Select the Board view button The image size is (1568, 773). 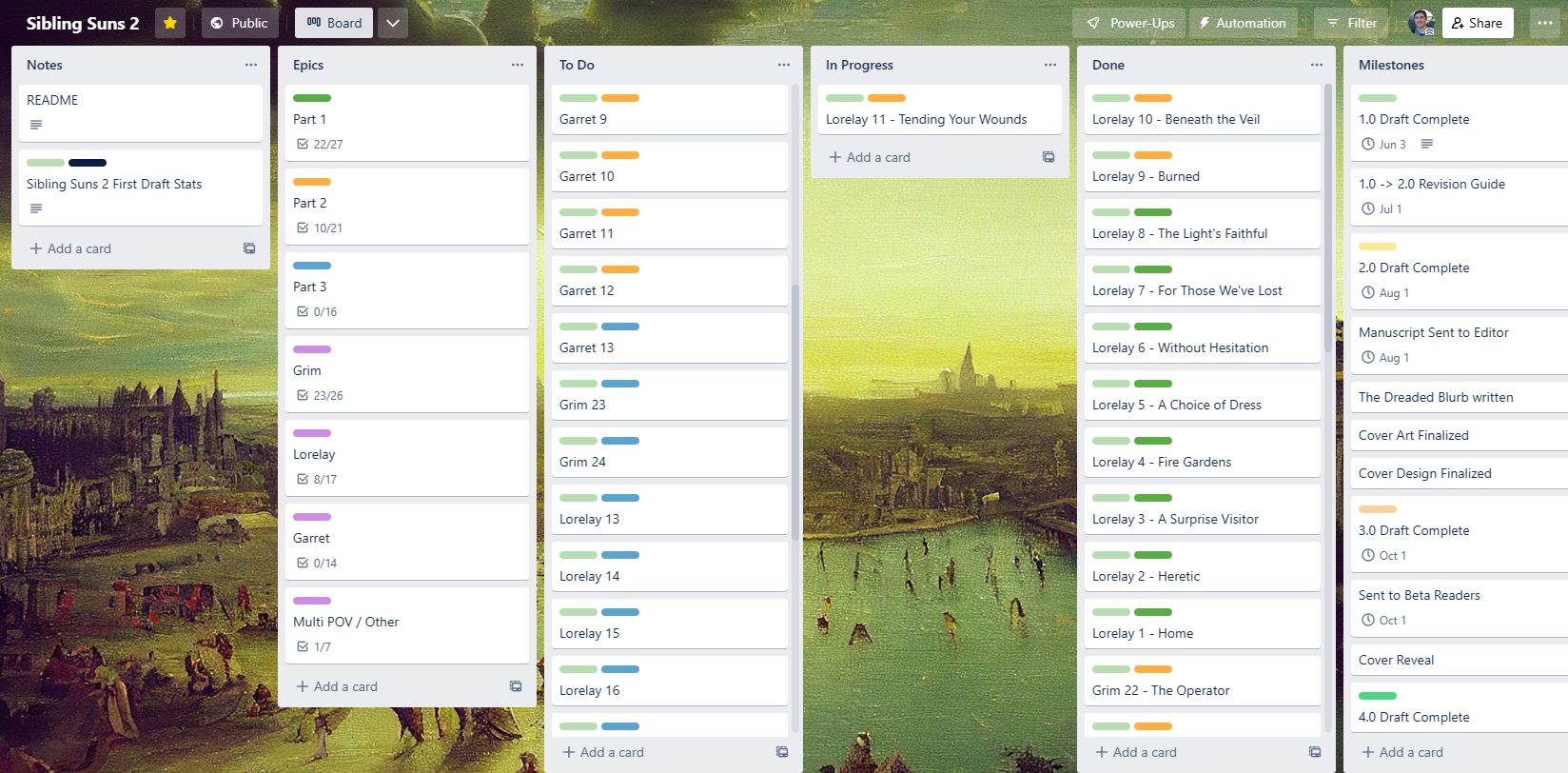[x=334, y=23]
